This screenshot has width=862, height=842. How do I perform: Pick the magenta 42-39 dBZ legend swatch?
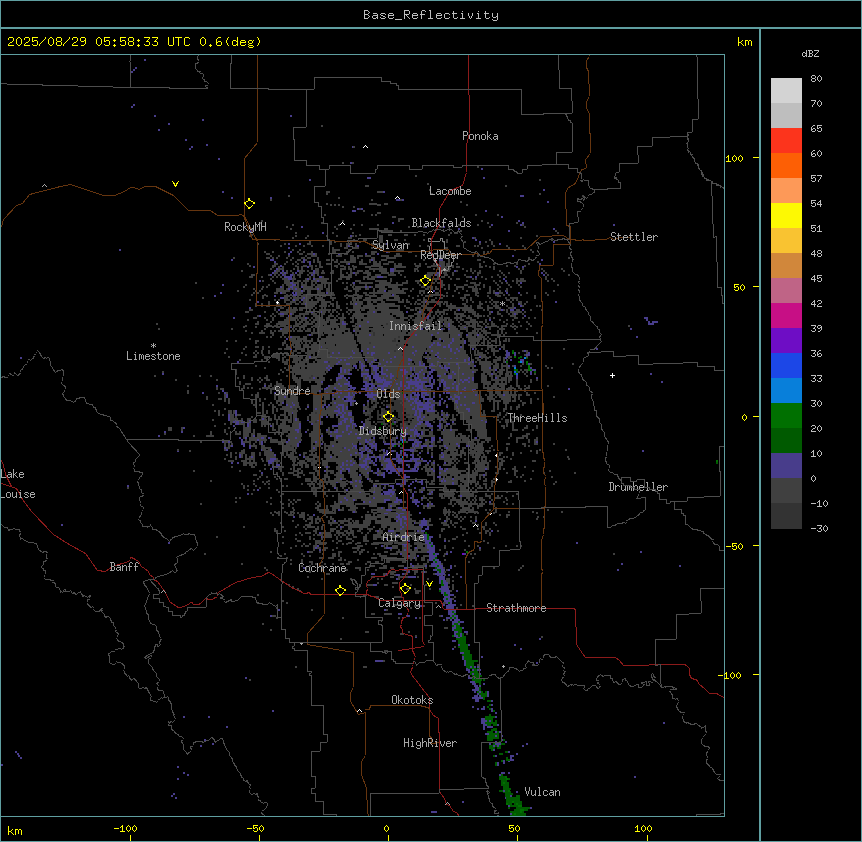click(786, 315)
